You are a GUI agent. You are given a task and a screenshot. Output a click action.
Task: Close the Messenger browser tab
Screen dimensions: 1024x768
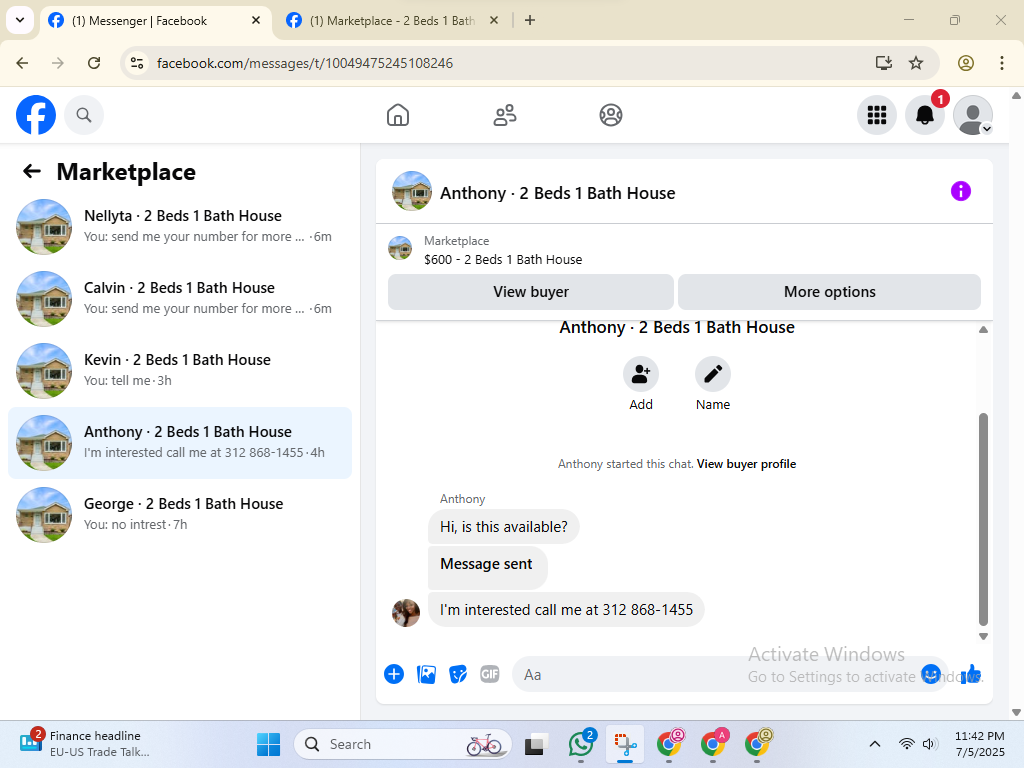(256, 20)
